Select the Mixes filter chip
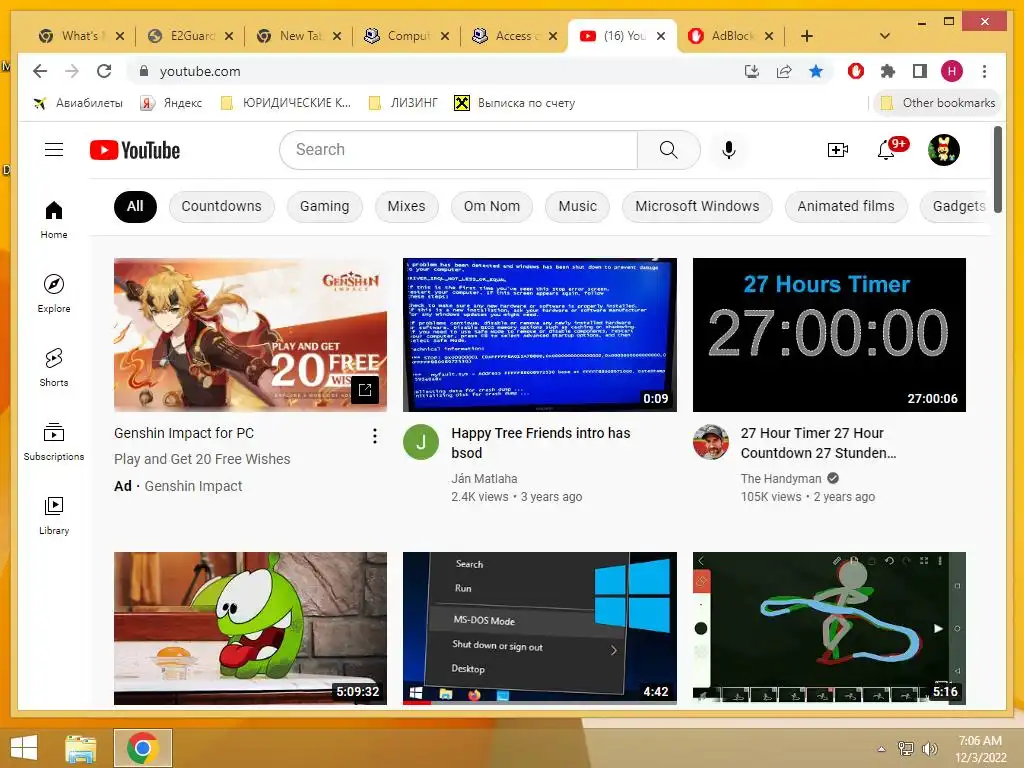Screen dimensions: 1024x768 406,206
